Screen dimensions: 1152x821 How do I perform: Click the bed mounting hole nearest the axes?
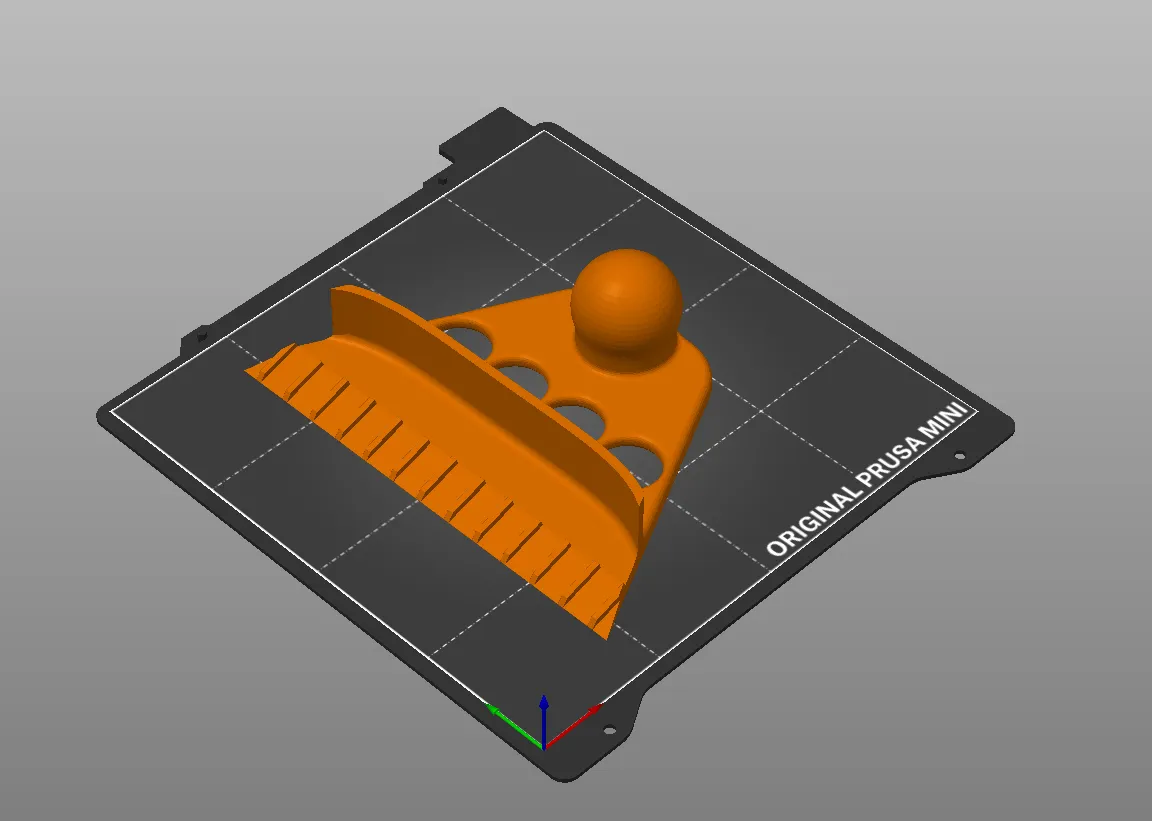click(x=608, y=730)
